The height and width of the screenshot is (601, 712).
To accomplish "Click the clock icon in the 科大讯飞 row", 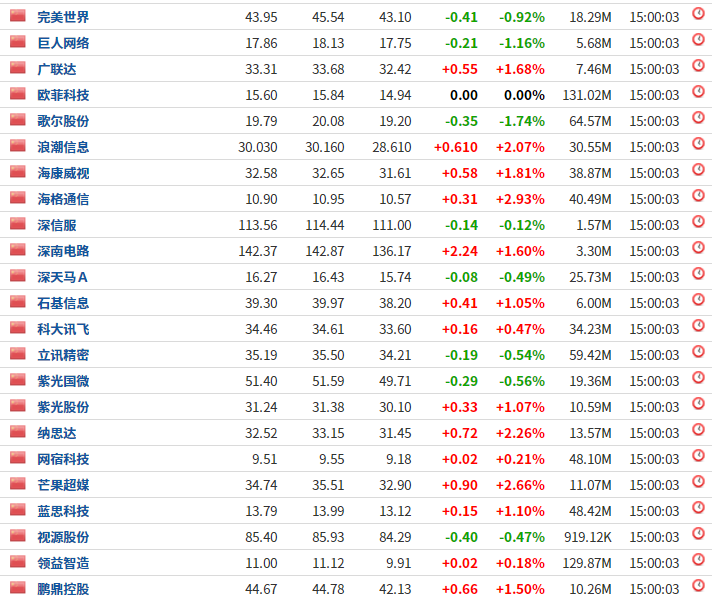I will click(x=698, y=325).
